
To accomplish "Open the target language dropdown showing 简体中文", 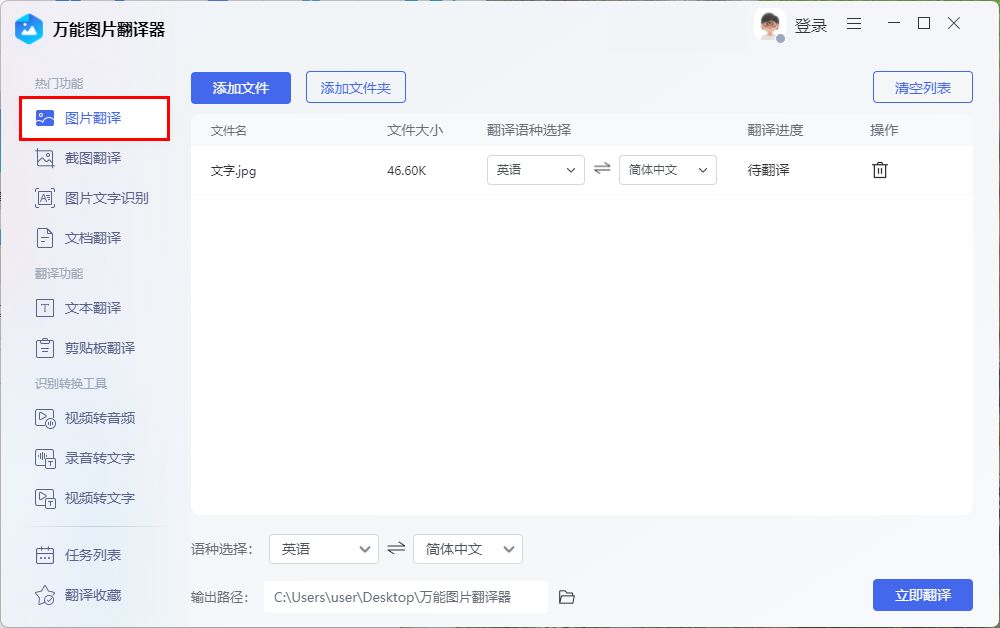I will [x=668, y=170].
